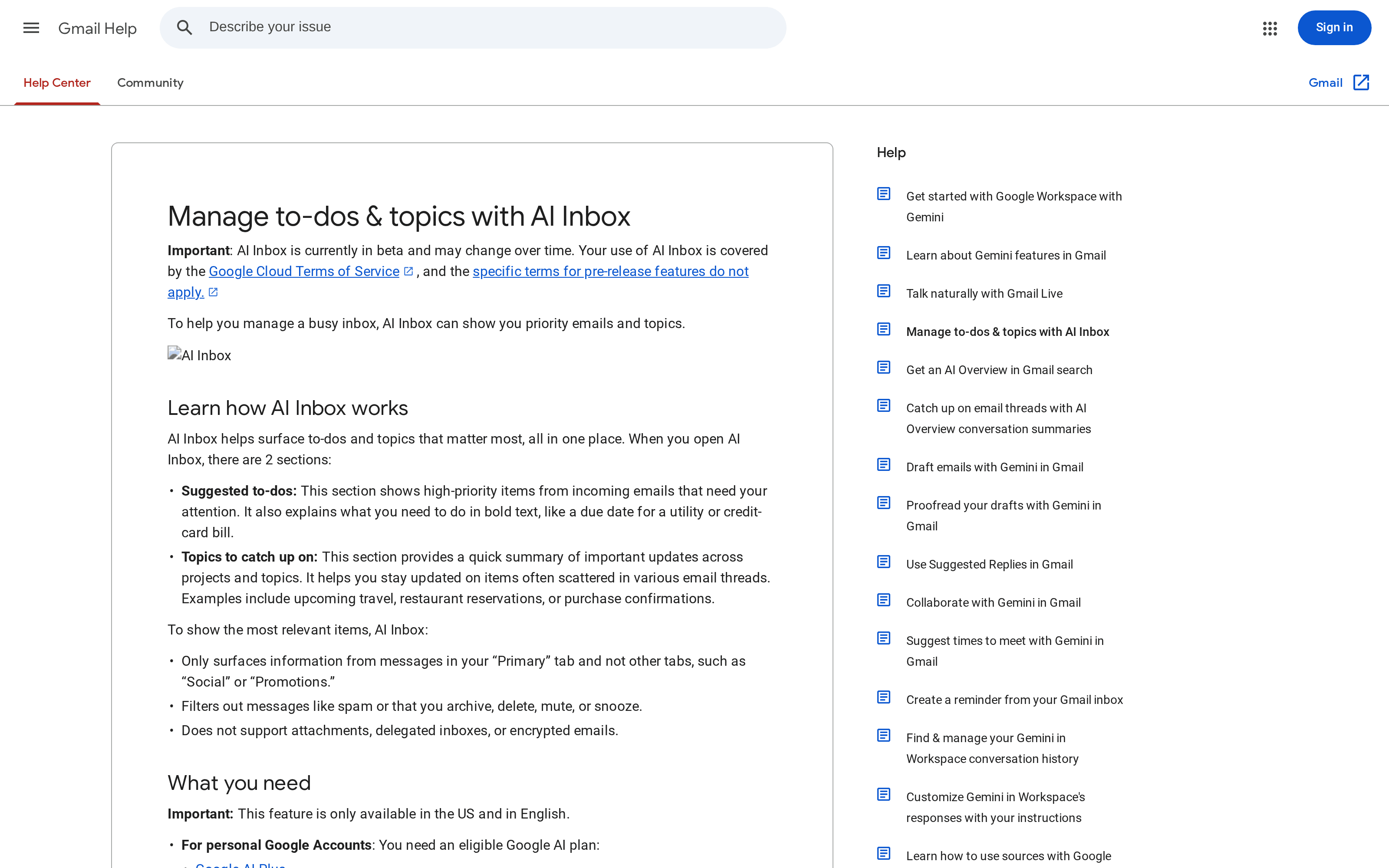Switch to the Community tab
Viewport: 1389px width, 868px height.
(x=150, y=82)
